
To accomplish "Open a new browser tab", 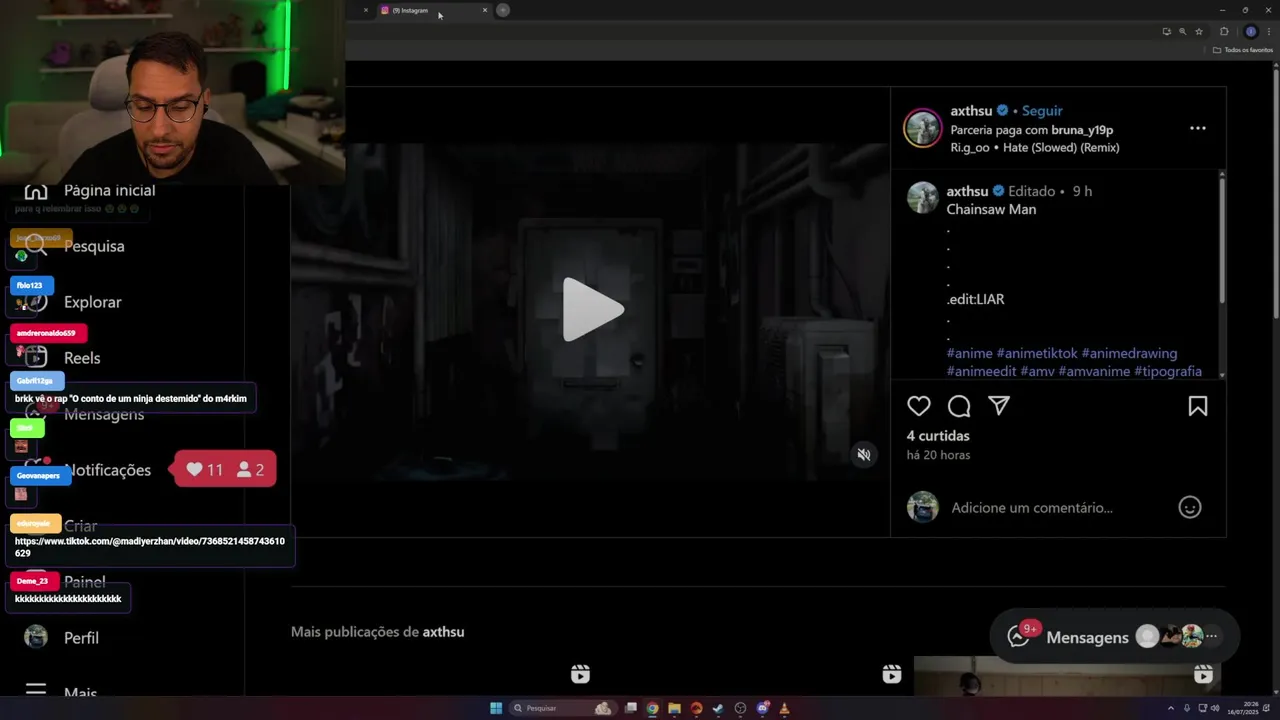I will pyautogui.click(x=503, y=10).
